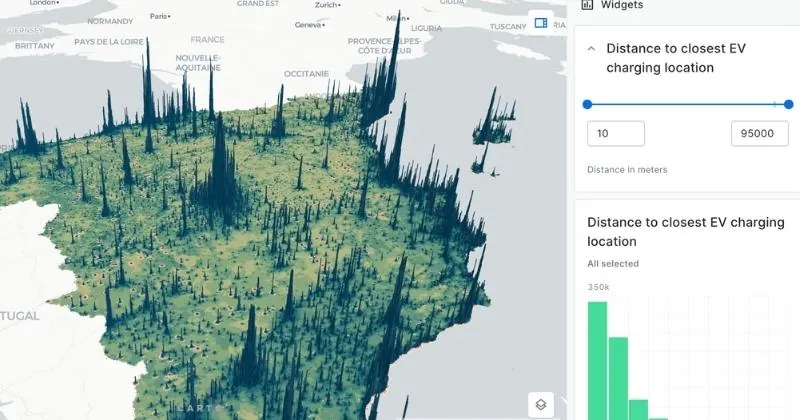Collapse the Distance to closest EV widget
800x420 pixels.
pos(591,48)
